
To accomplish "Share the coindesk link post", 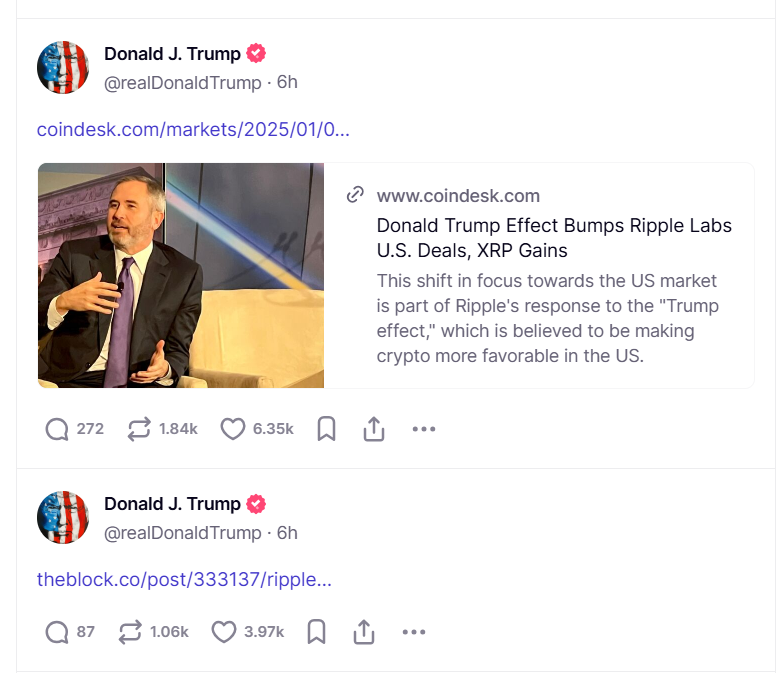I will point(373,429).
